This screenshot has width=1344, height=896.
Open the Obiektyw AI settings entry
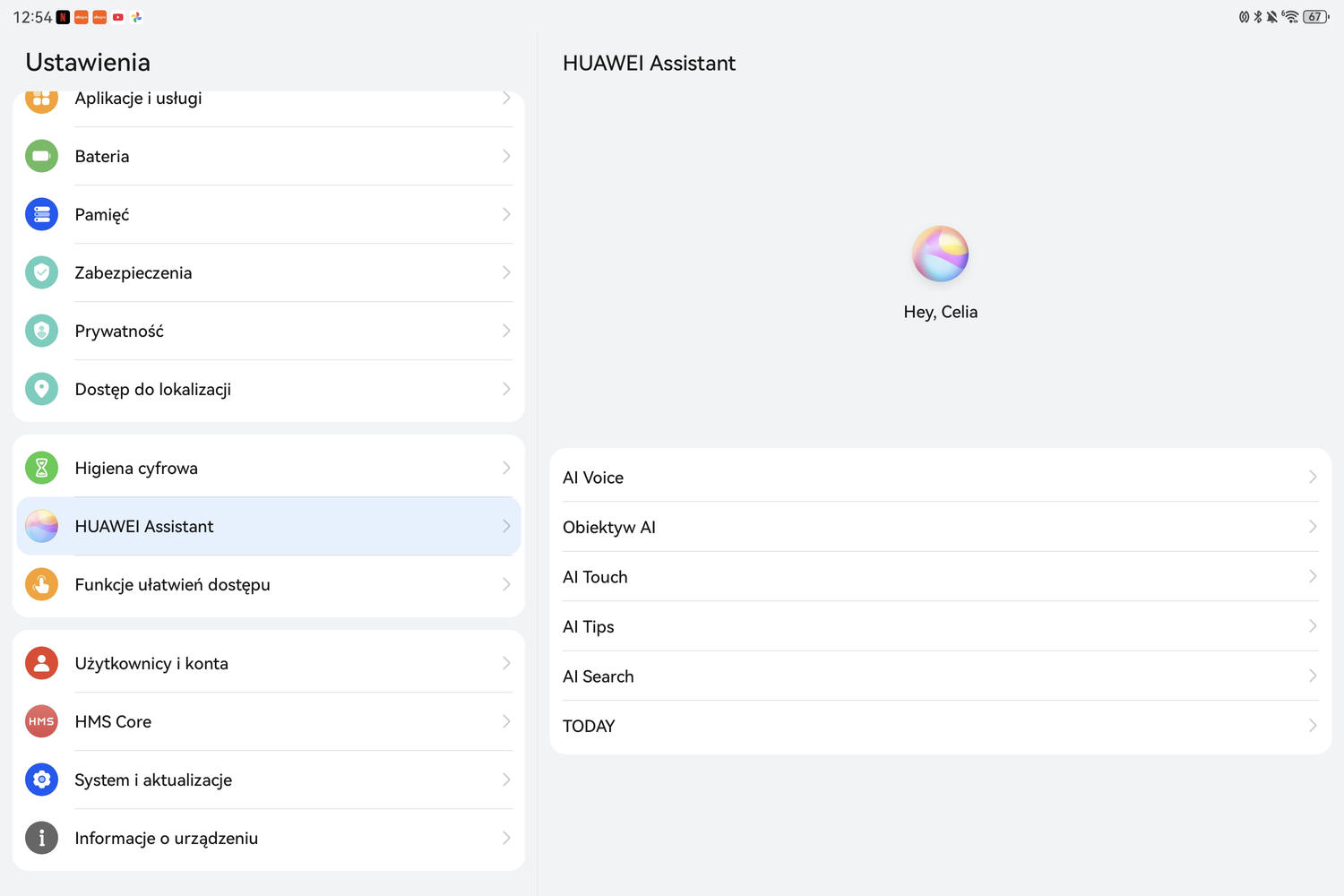940,527
